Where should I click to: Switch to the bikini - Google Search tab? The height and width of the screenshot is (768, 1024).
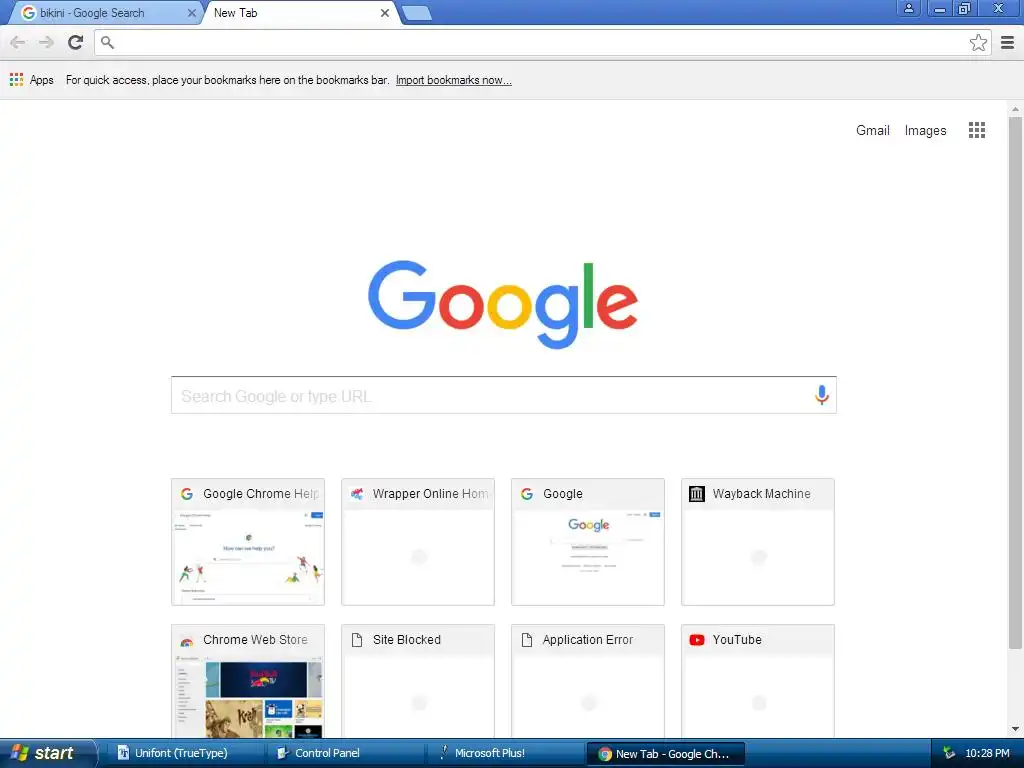[x=108, y=13]
